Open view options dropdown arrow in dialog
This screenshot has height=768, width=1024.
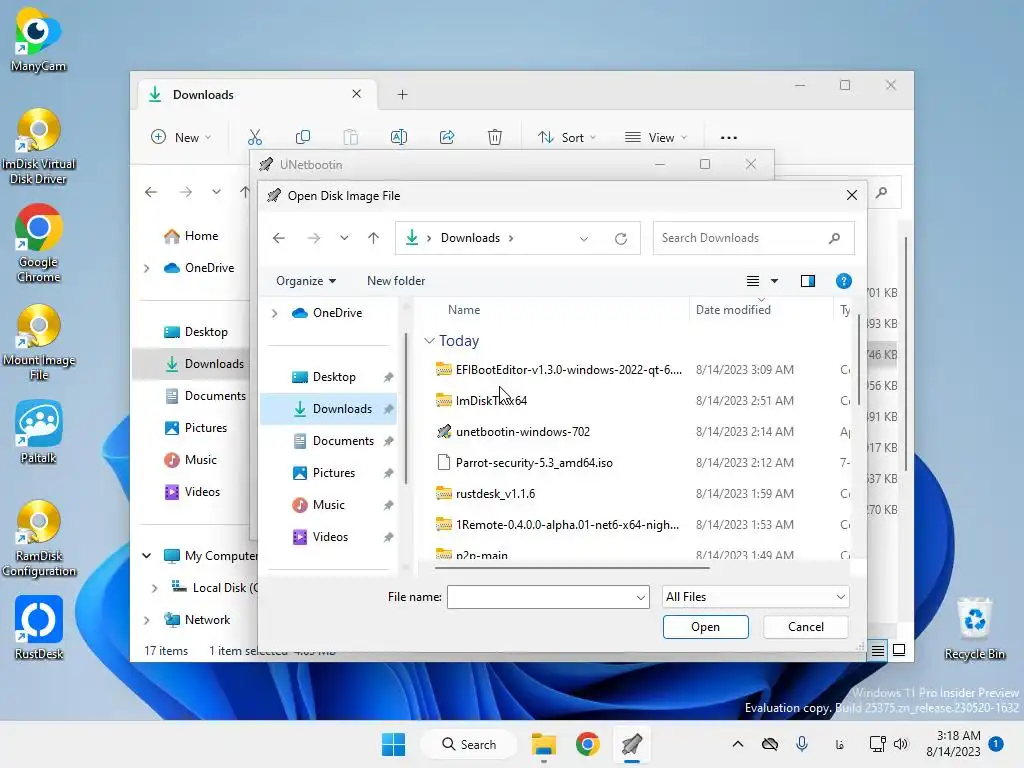(x=775, y=281)
